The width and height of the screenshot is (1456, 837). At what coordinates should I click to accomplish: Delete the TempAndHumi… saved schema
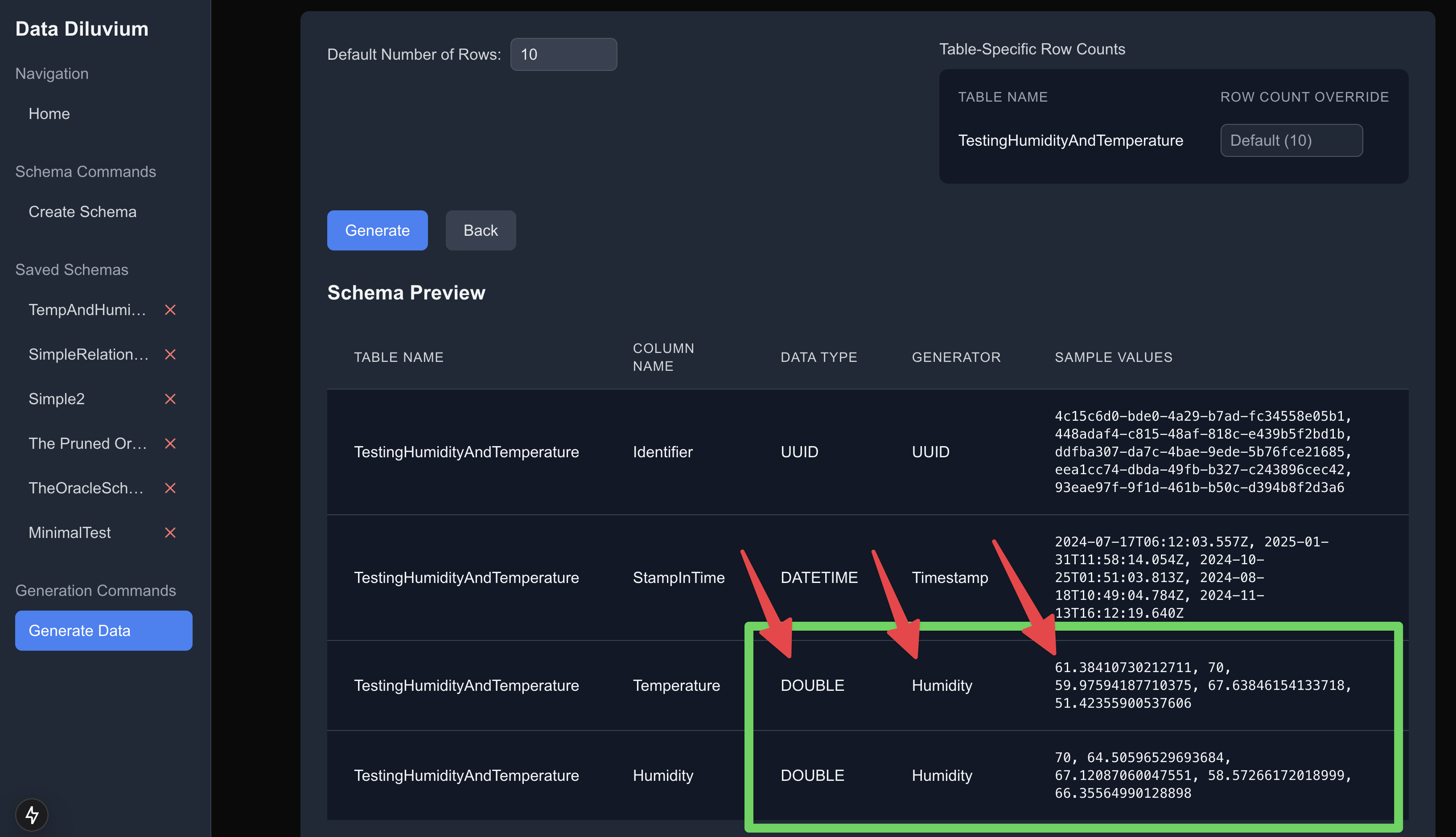(170, 310)
